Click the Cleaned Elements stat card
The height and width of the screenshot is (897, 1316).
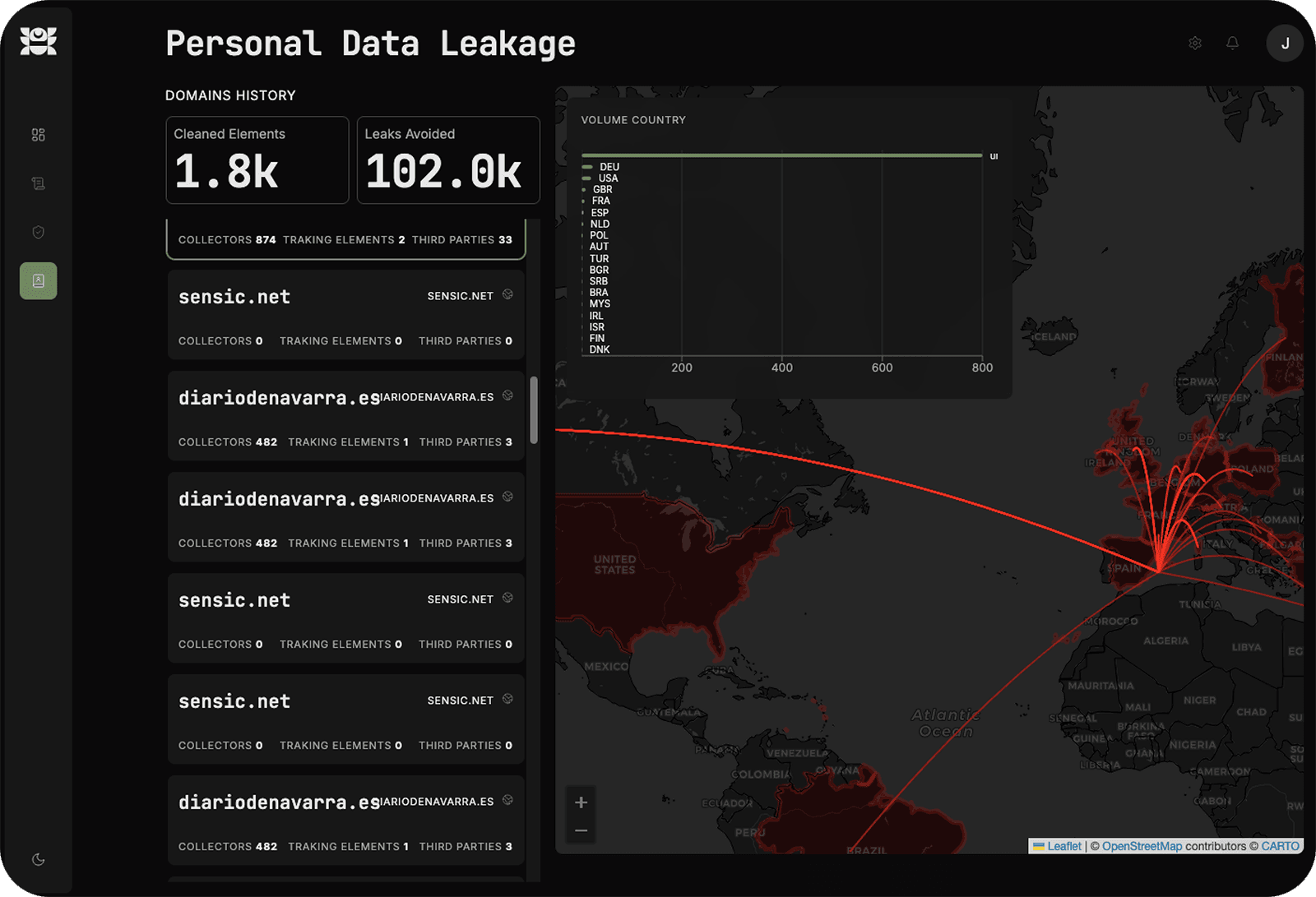click(x=257, y=160)
